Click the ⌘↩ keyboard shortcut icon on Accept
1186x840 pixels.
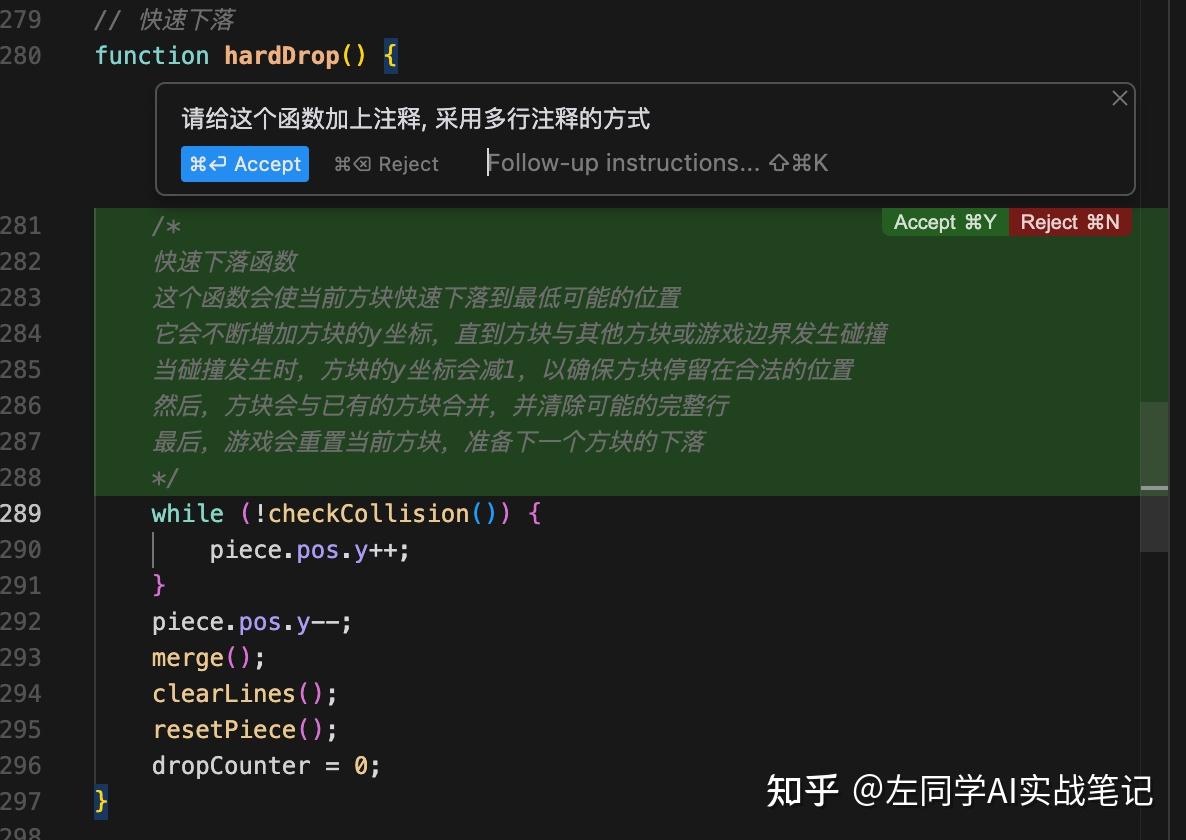pyautogui.click(x=206, y=163)
